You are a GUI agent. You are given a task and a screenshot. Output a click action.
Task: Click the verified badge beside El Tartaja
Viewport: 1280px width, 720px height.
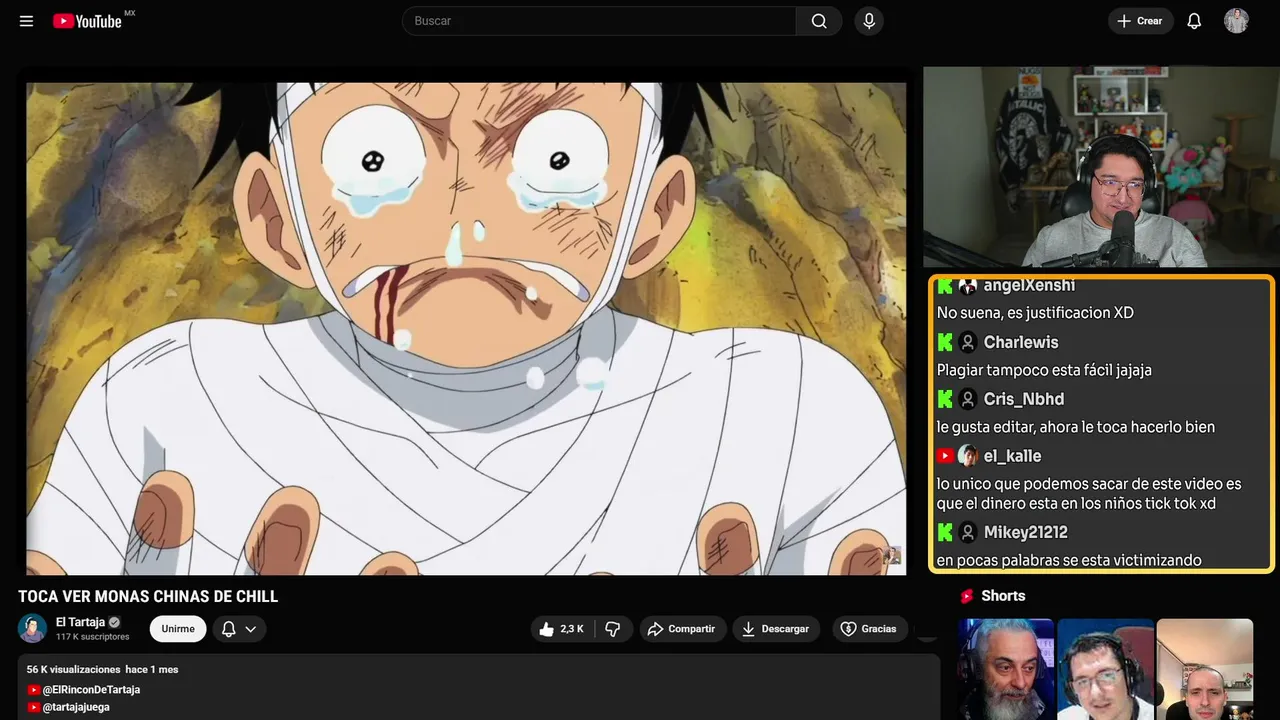point(114,622)
